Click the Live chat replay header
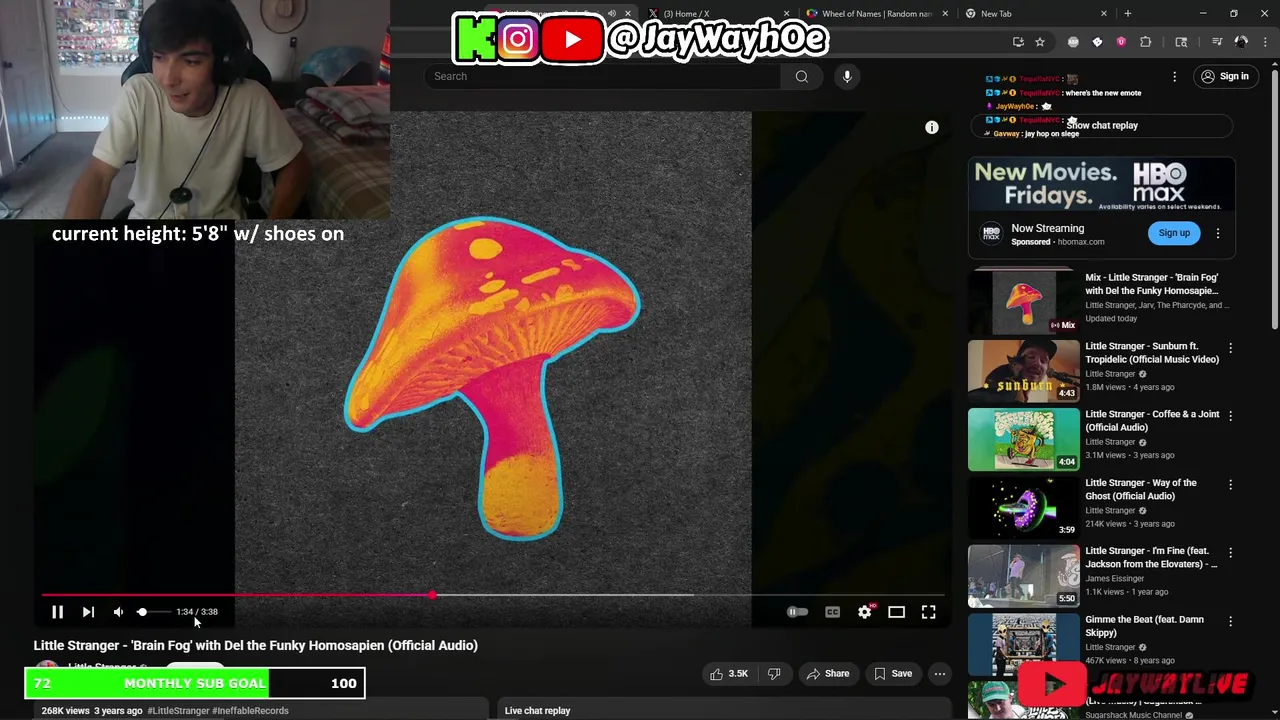1280x720 pixels. point(537,711)
